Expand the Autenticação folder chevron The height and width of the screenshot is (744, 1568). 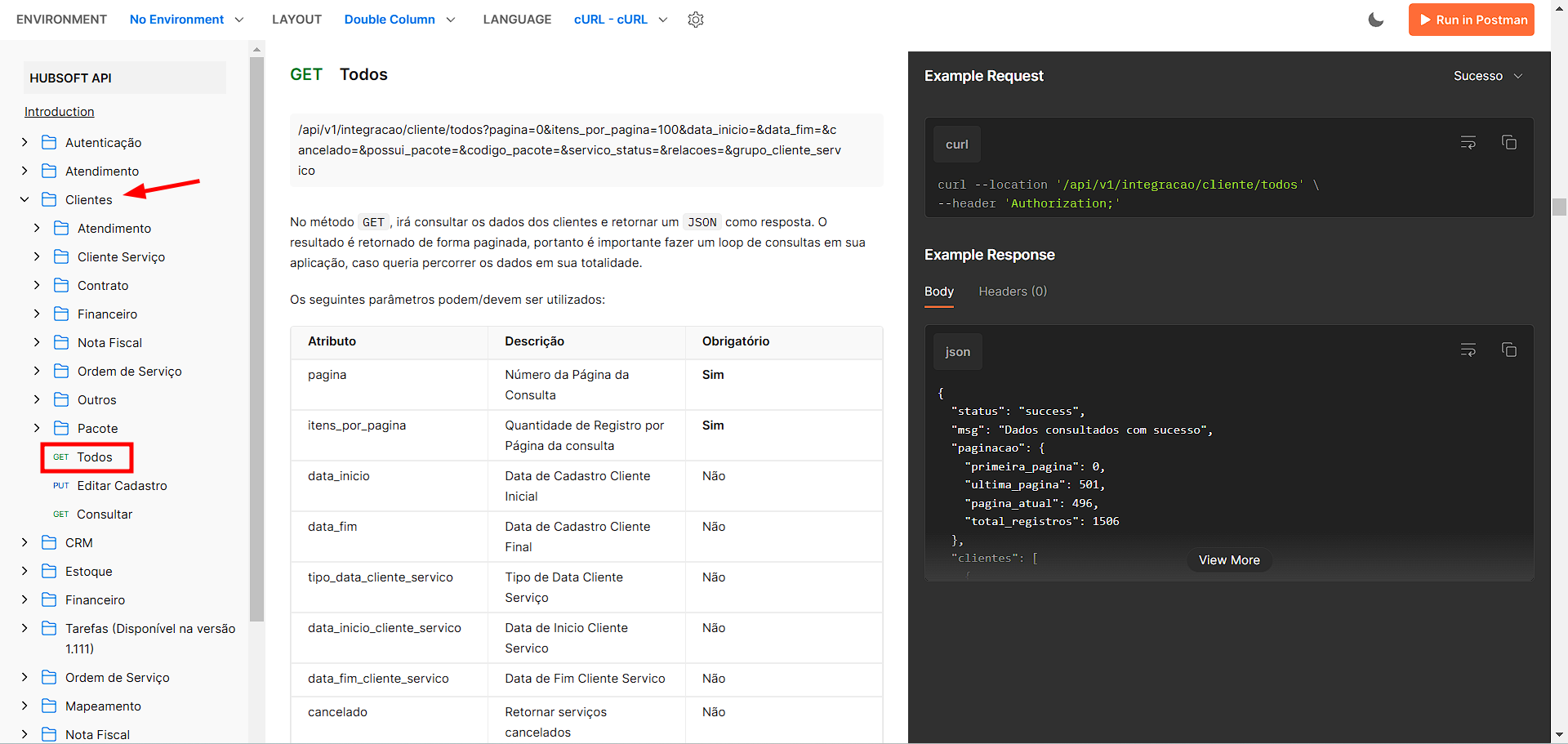coord(24,142)
